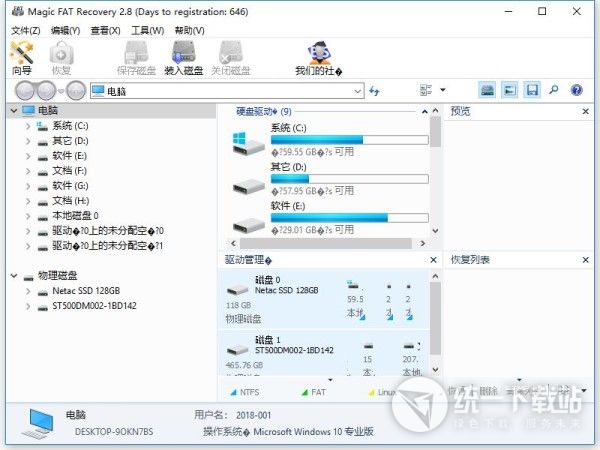
Task: Click the horizontal scrollbar under the drive list
Action: tap(326, 243)
